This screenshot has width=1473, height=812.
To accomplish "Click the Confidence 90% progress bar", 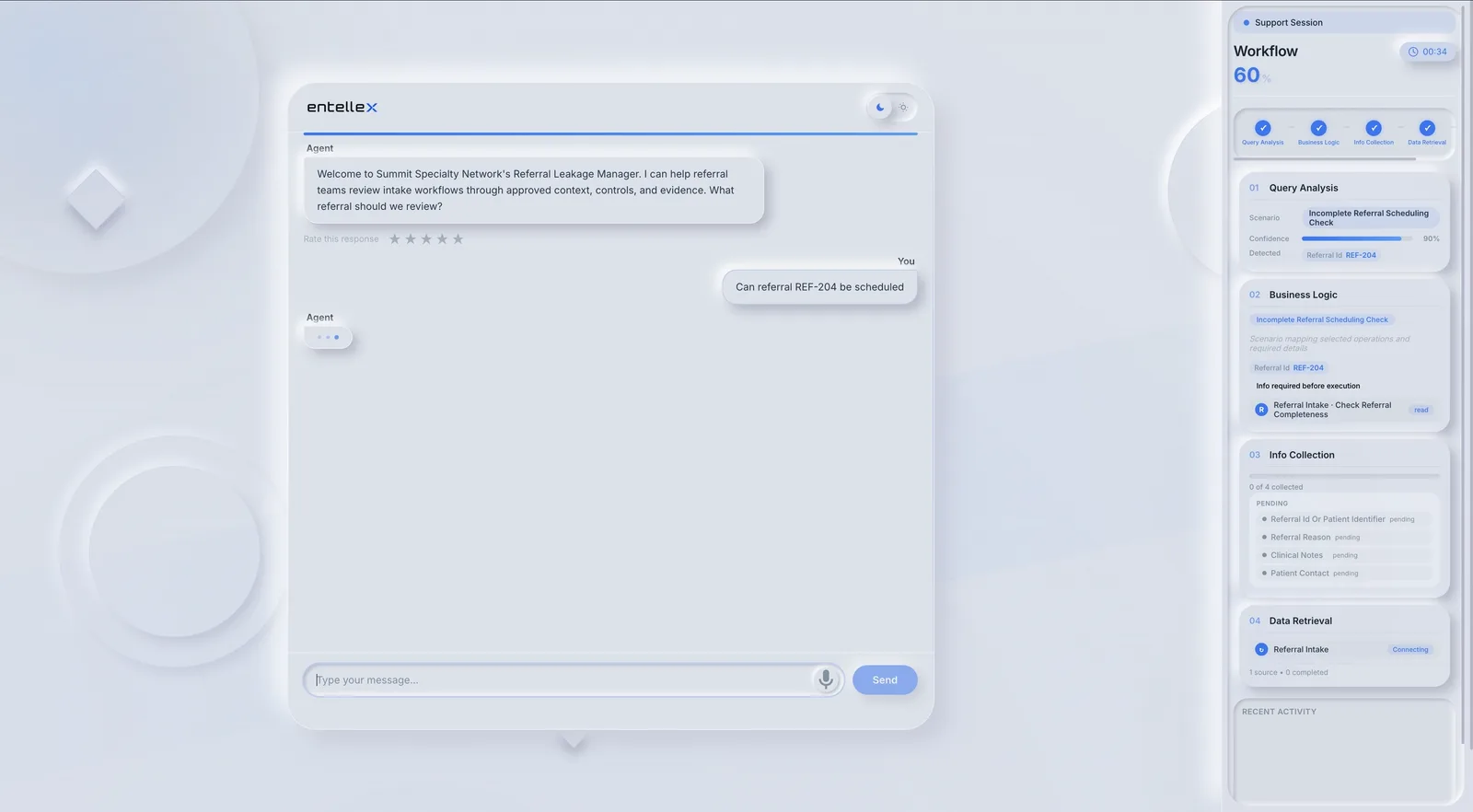I will (x=1357, y=238).
